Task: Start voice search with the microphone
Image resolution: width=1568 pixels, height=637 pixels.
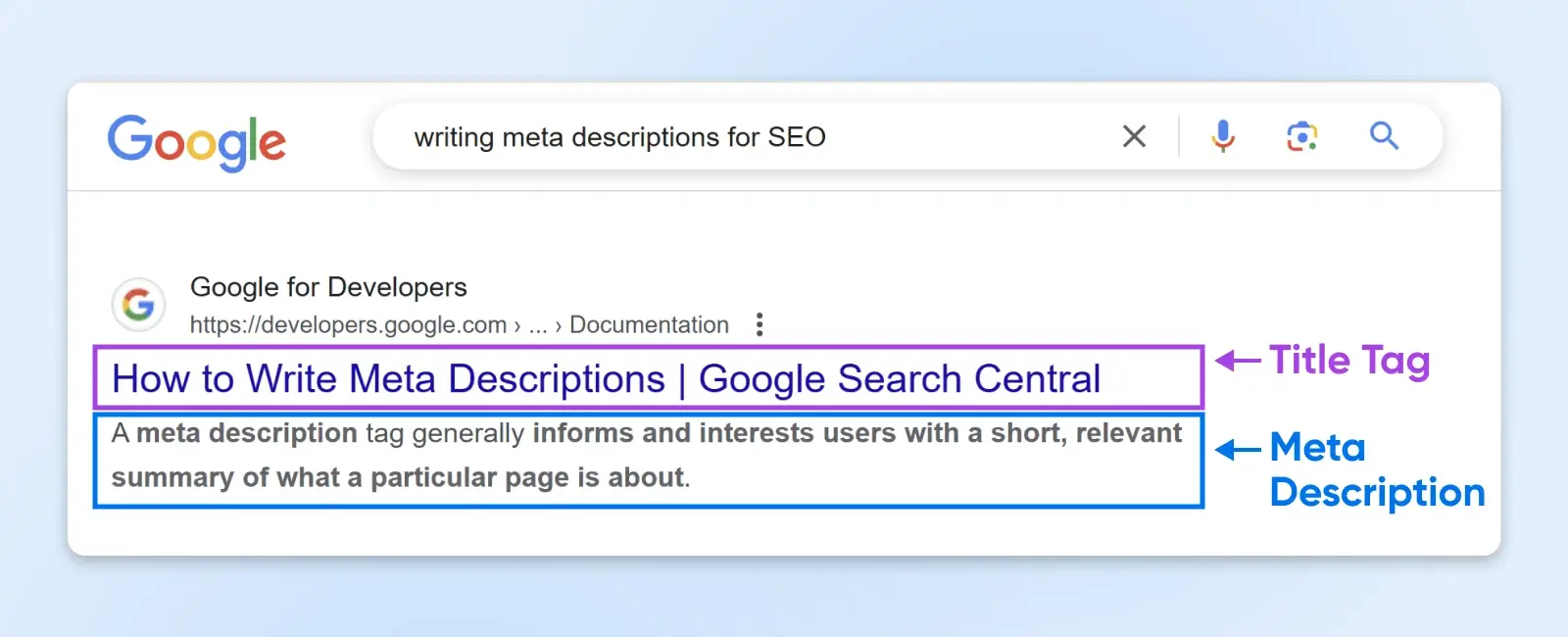Action: point(1222,136)
